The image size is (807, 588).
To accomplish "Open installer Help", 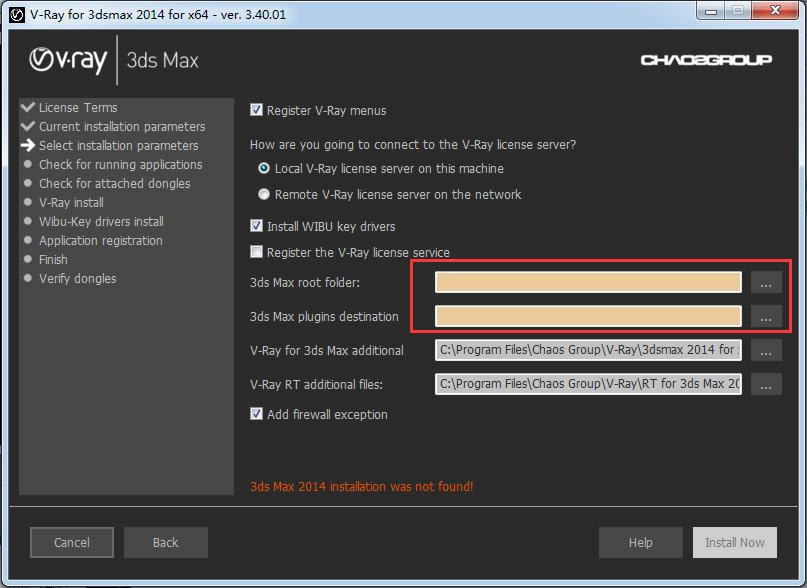I will coord(641,542).
